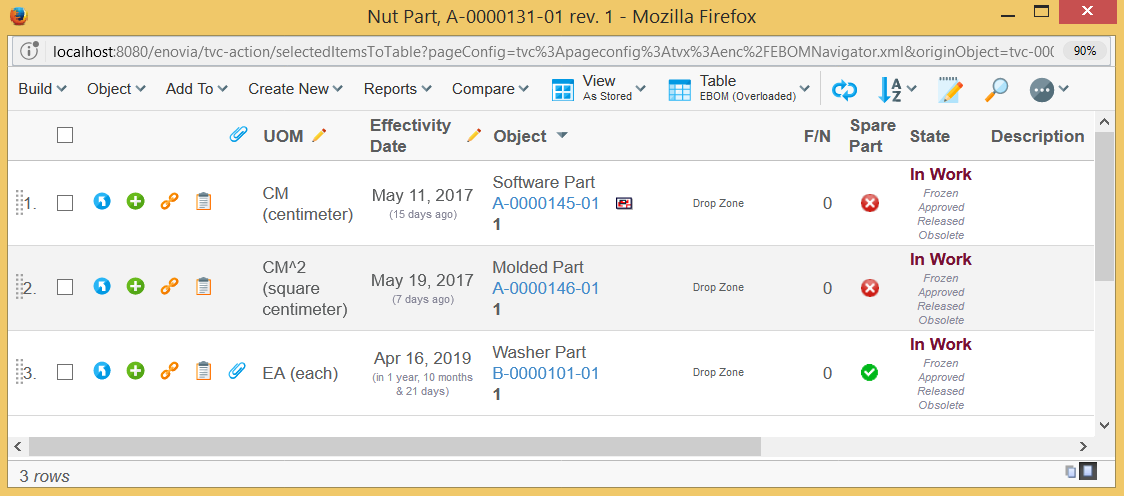The image size is (1125, 496).
Task: Check the checkbox for row 1
Action: pos(65,203)
